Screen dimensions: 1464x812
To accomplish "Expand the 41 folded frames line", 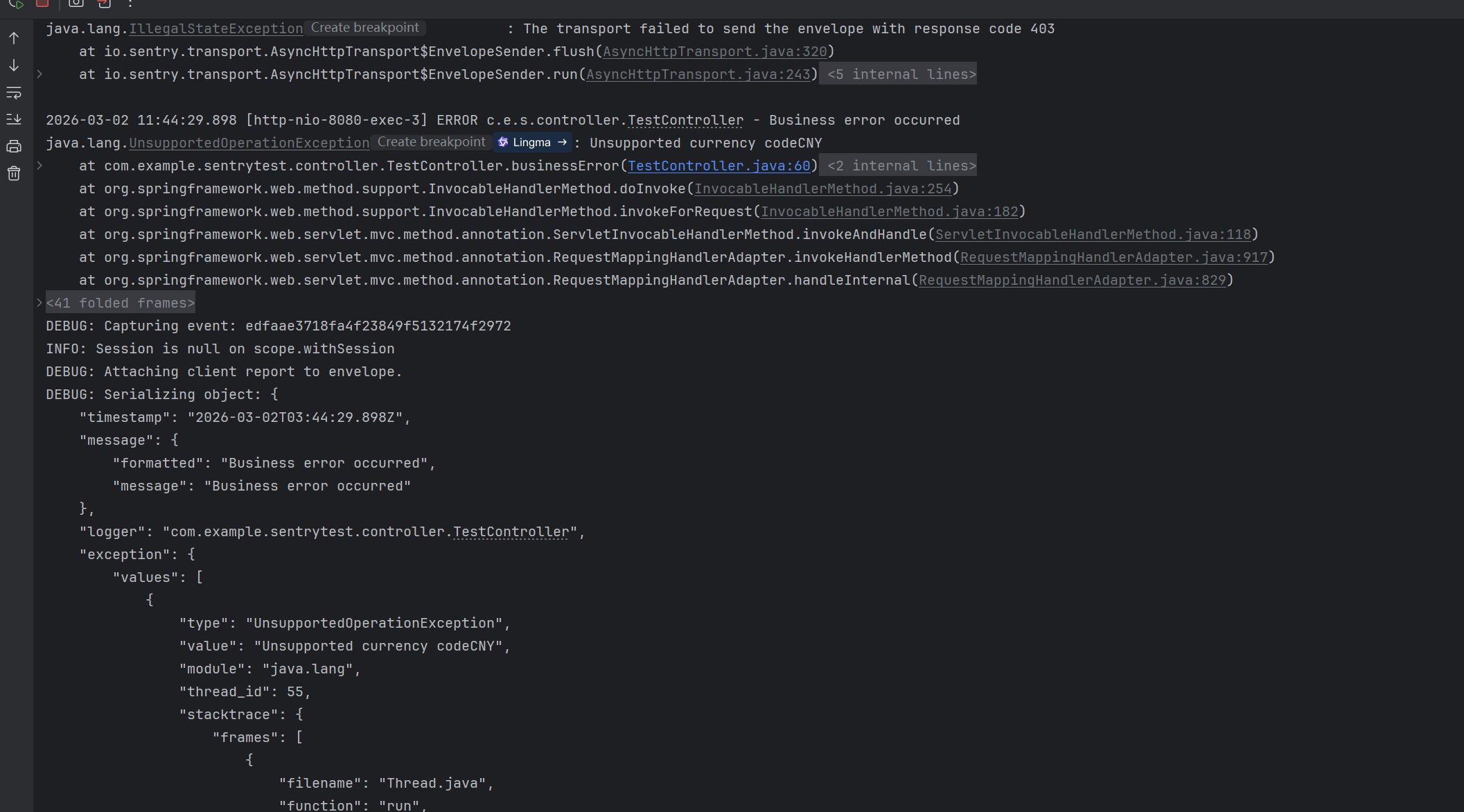I will pyautogui.click(x=120, y=303).
